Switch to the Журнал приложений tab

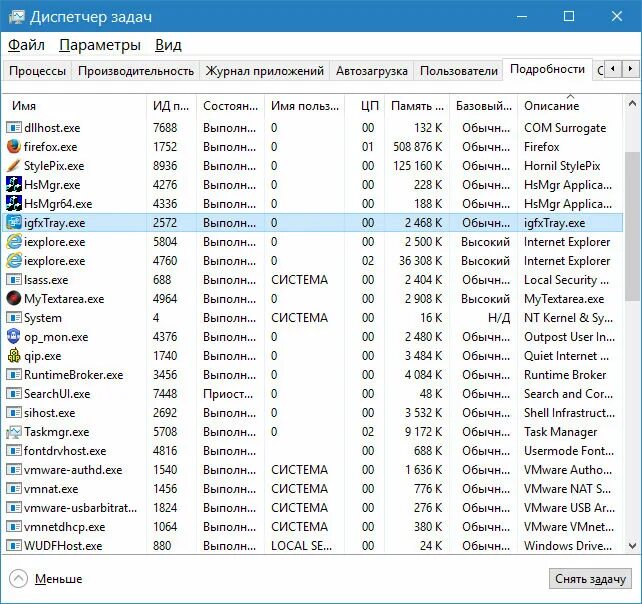pyautogui.click(x=264, y=71)
